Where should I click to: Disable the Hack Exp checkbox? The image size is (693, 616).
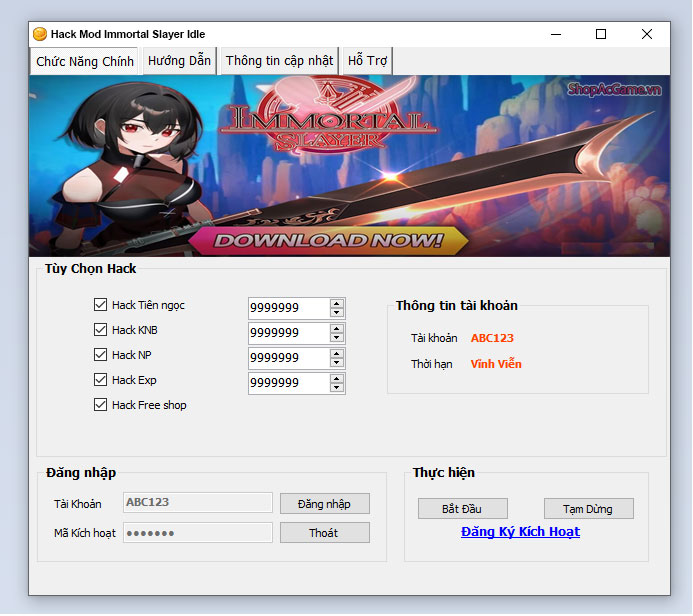click(100, 380)
